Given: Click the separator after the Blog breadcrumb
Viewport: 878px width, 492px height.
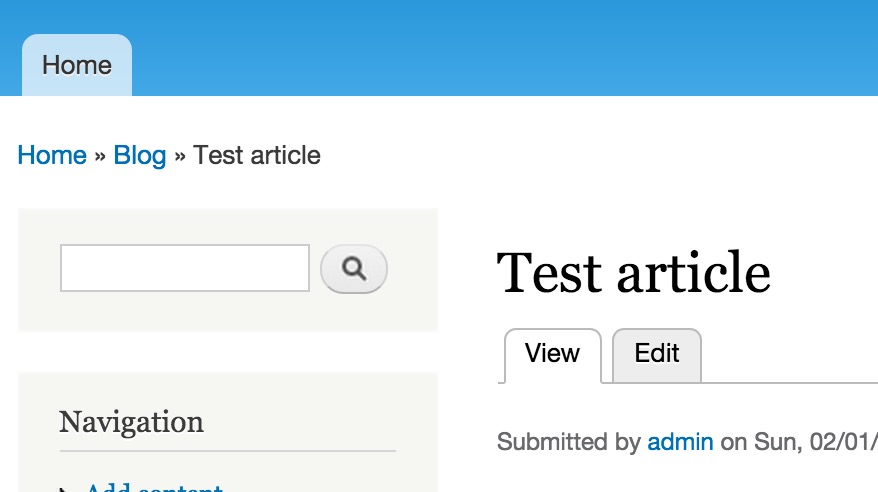Looking at the screenshot, I should 179,156.
